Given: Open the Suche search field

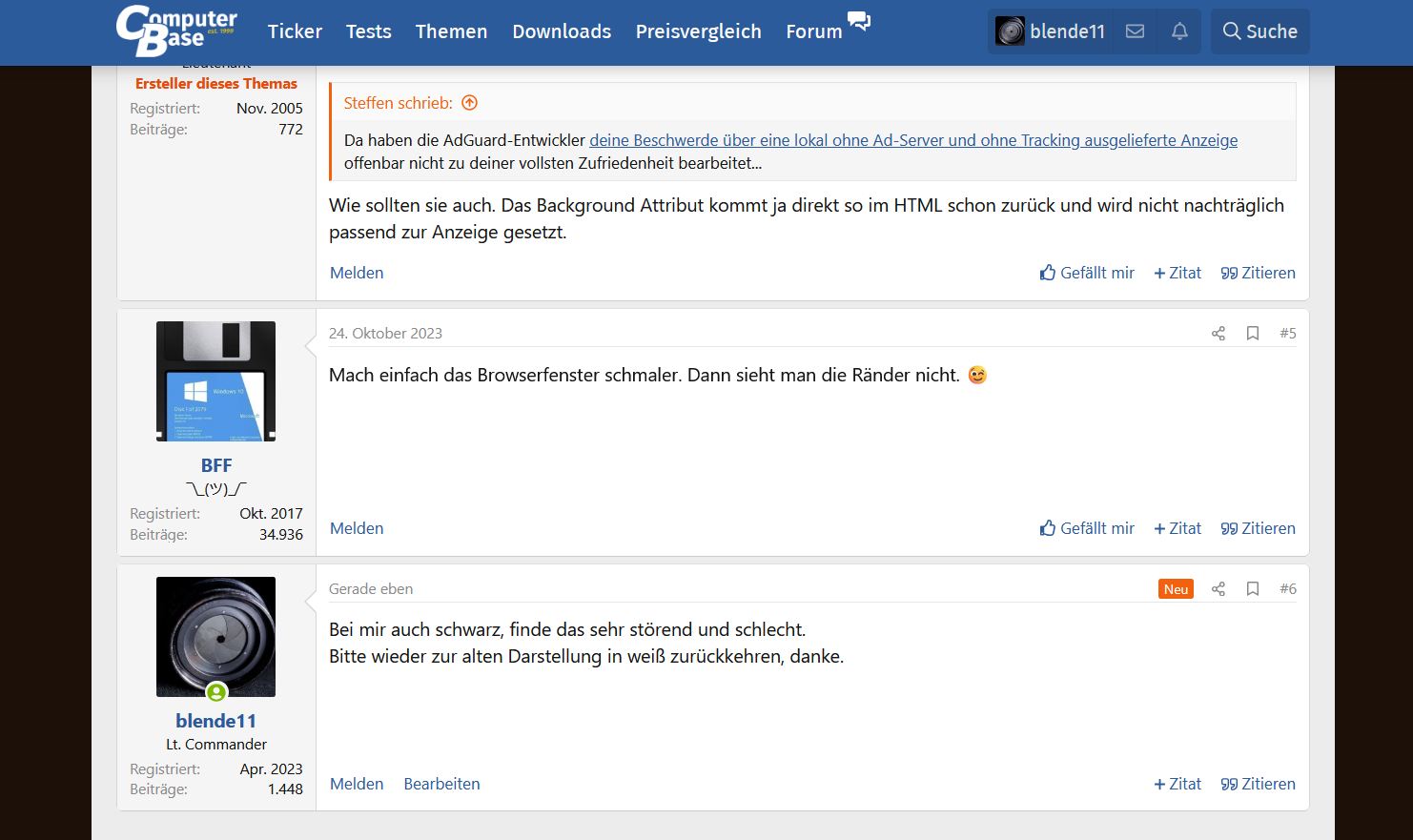Looking at the screenshot, I should tap(1259, 31).
